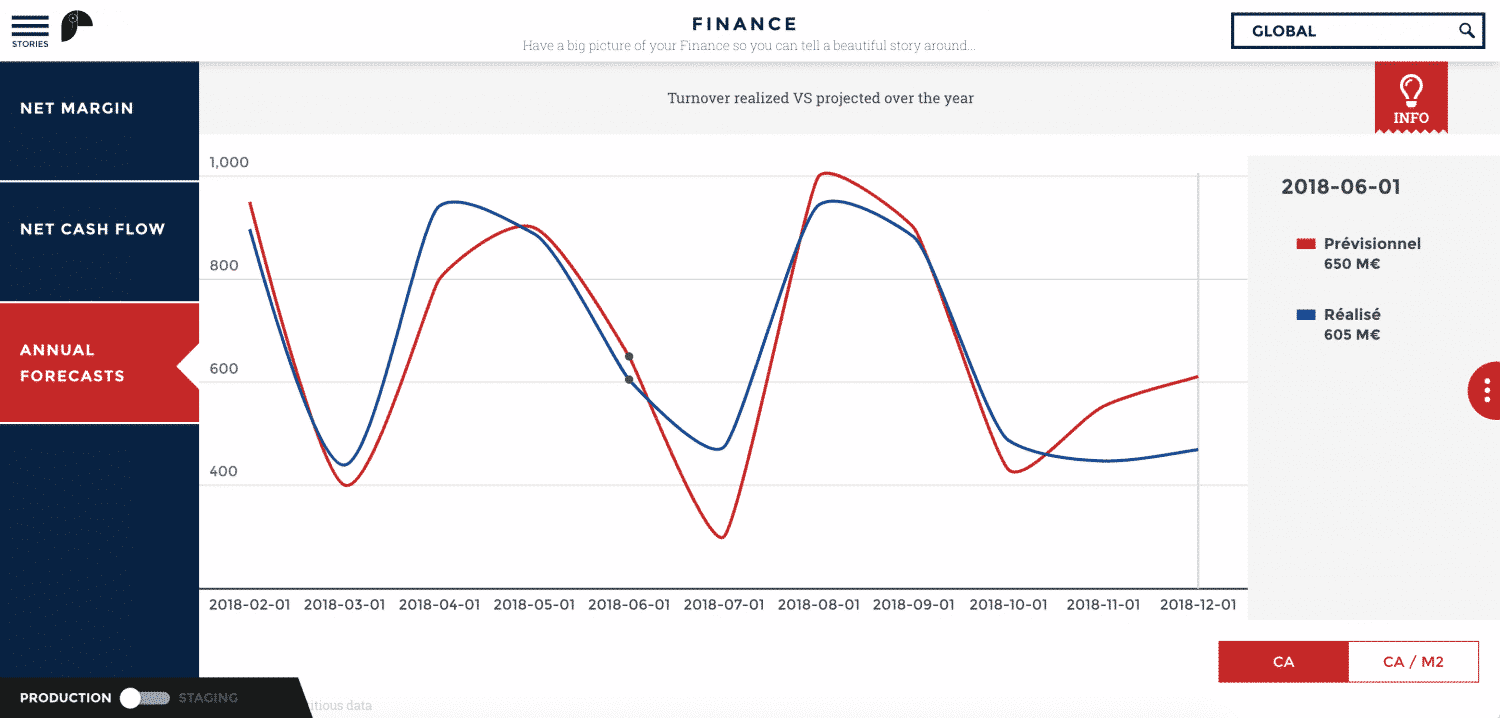
Task: Select the CA view option
Action: click(1283, 662)
